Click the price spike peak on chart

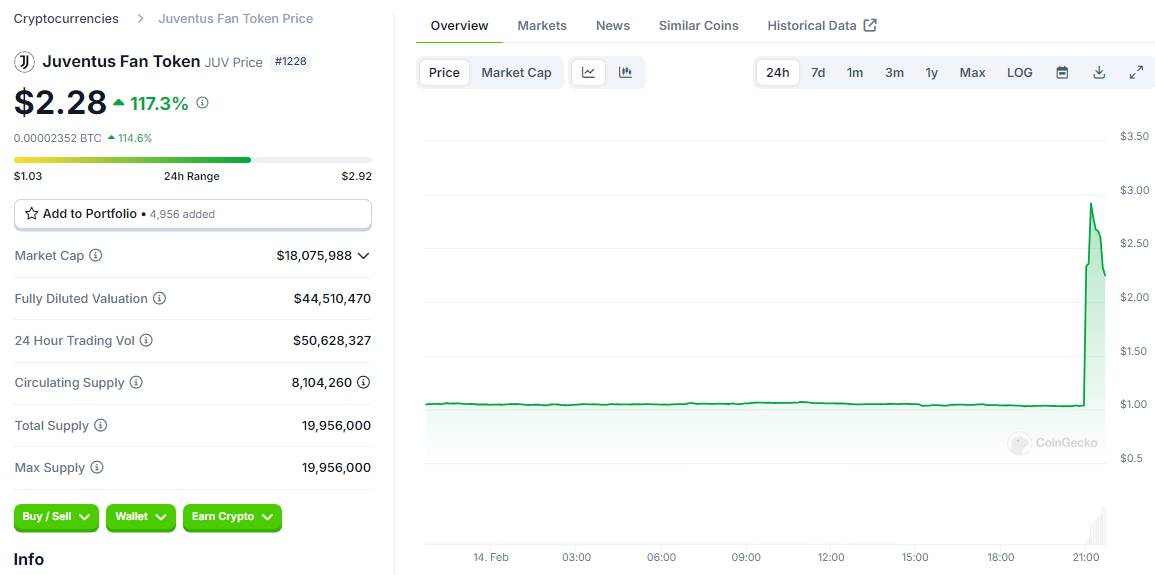[x=1091, y=203]
